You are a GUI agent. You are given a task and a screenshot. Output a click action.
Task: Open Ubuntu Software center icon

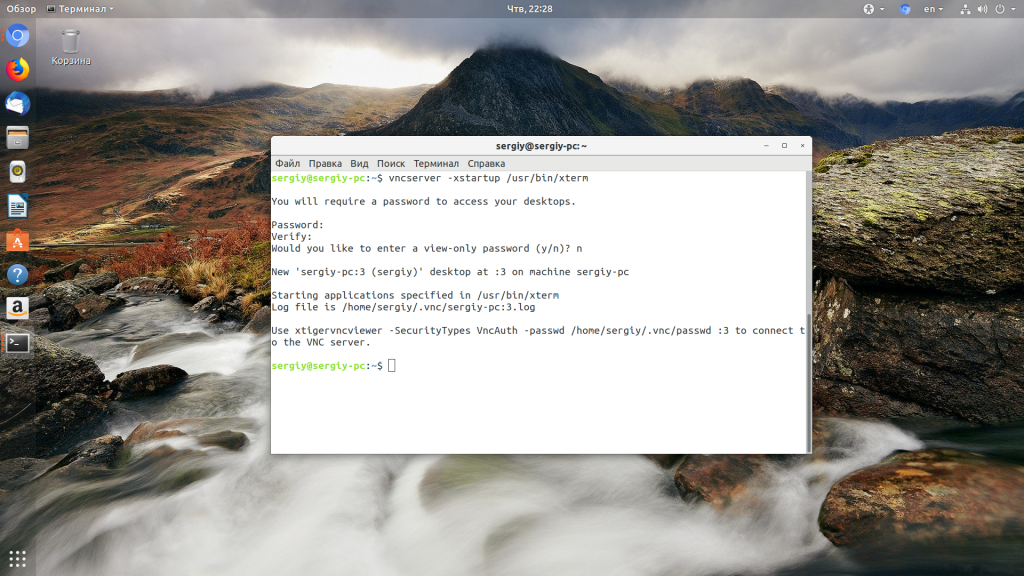(x=18, y=241)
